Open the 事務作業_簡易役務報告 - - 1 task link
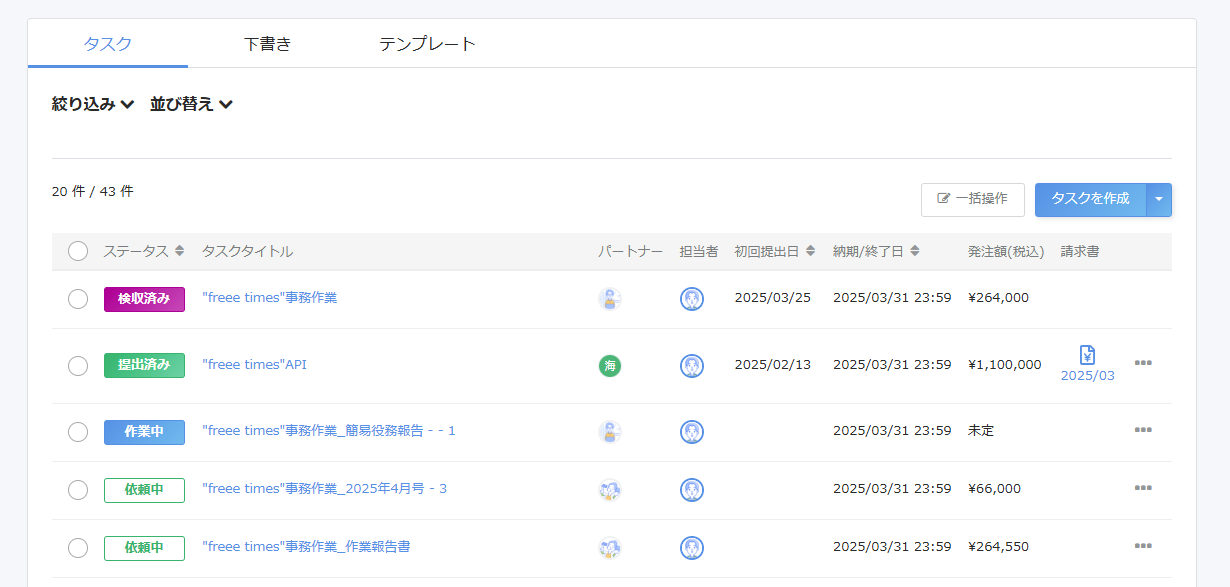 click(329, 430)
